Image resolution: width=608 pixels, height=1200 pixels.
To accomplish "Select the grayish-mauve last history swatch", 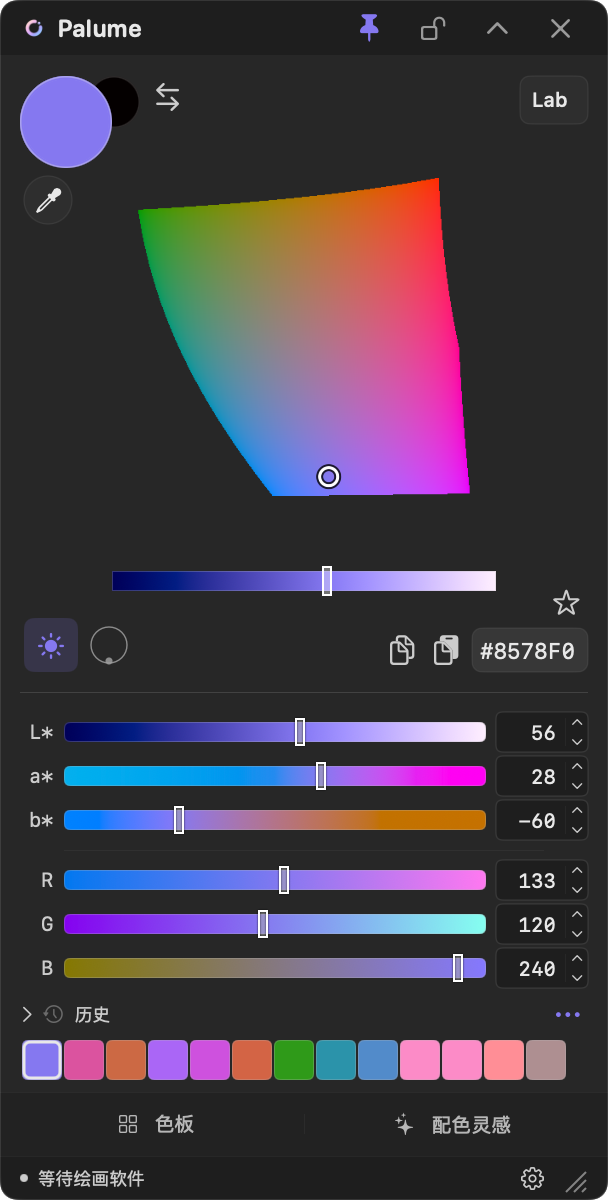I will tap(546, 1060).
